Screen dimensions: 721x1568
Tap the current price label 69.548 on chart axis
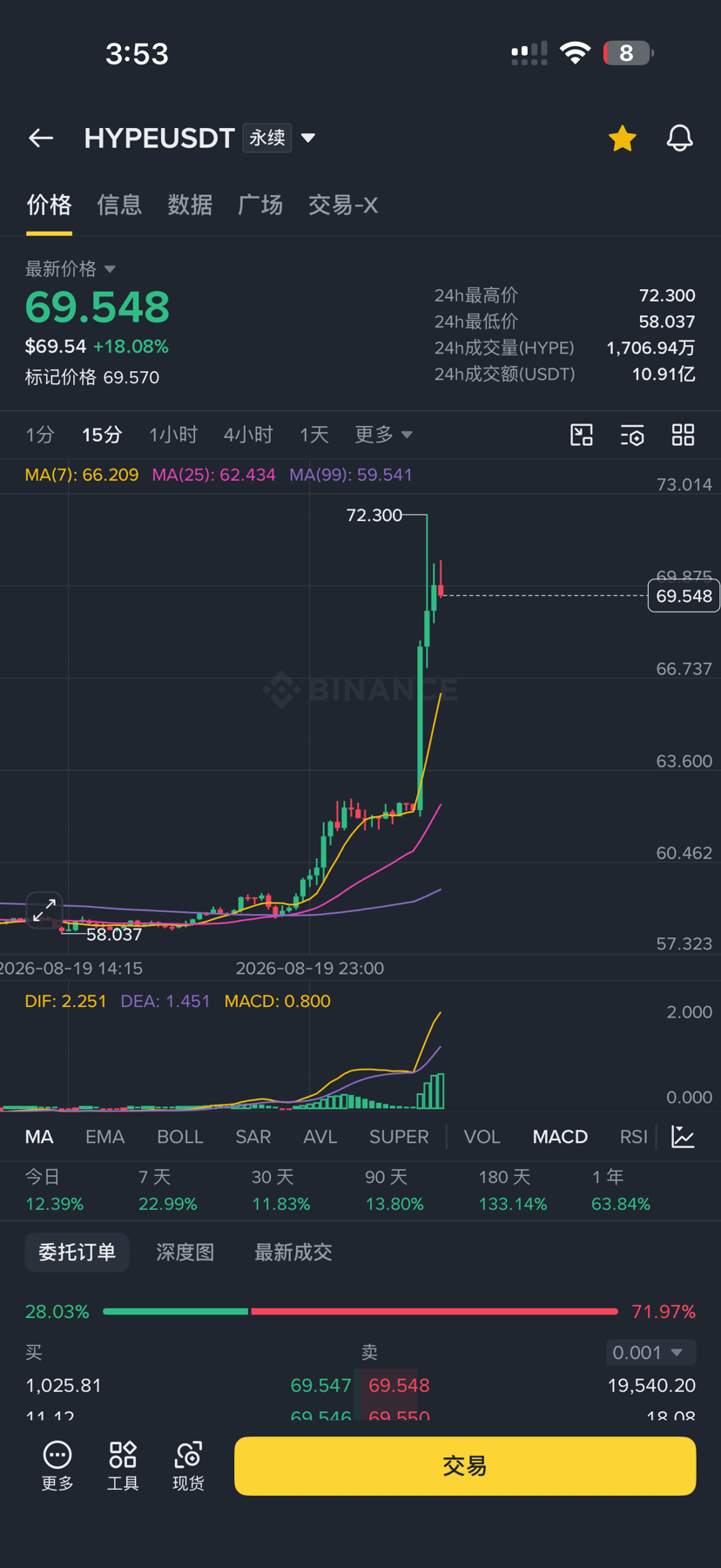coord(684,596)
